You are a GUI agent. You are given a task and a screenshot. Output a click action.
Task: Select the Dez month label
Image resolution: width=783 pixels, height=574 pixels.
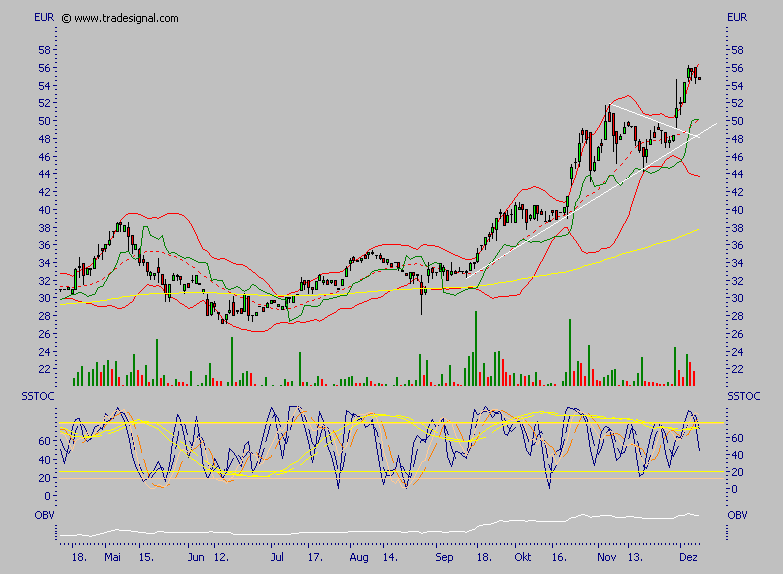point(688,557)
